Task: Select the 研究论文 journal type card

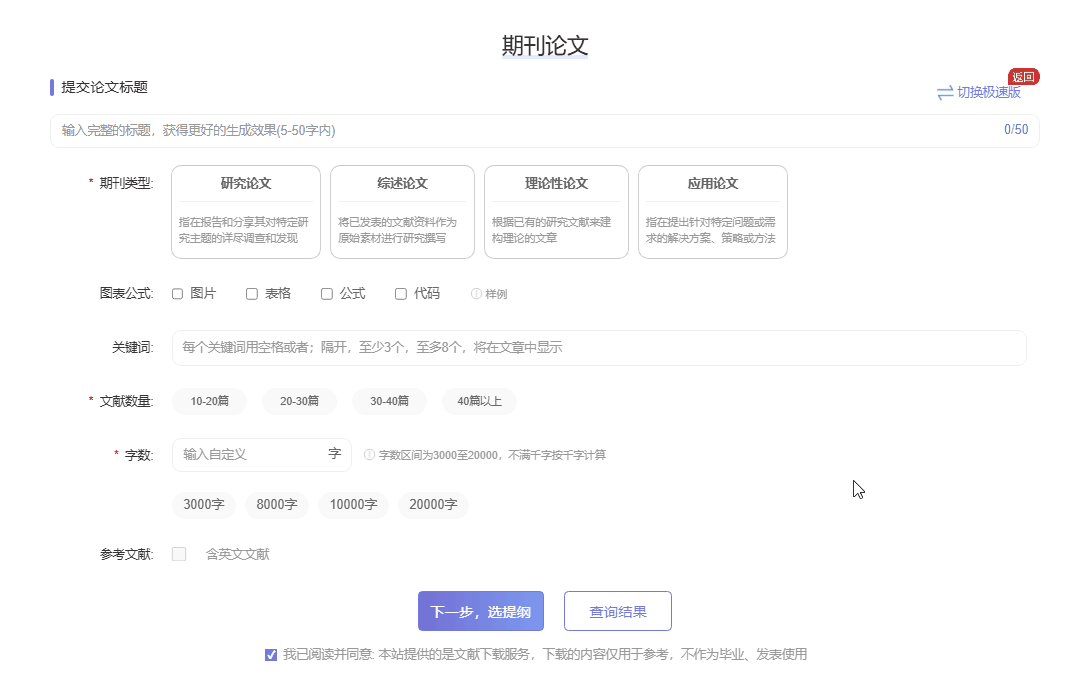Action: (x=246, y=212)
